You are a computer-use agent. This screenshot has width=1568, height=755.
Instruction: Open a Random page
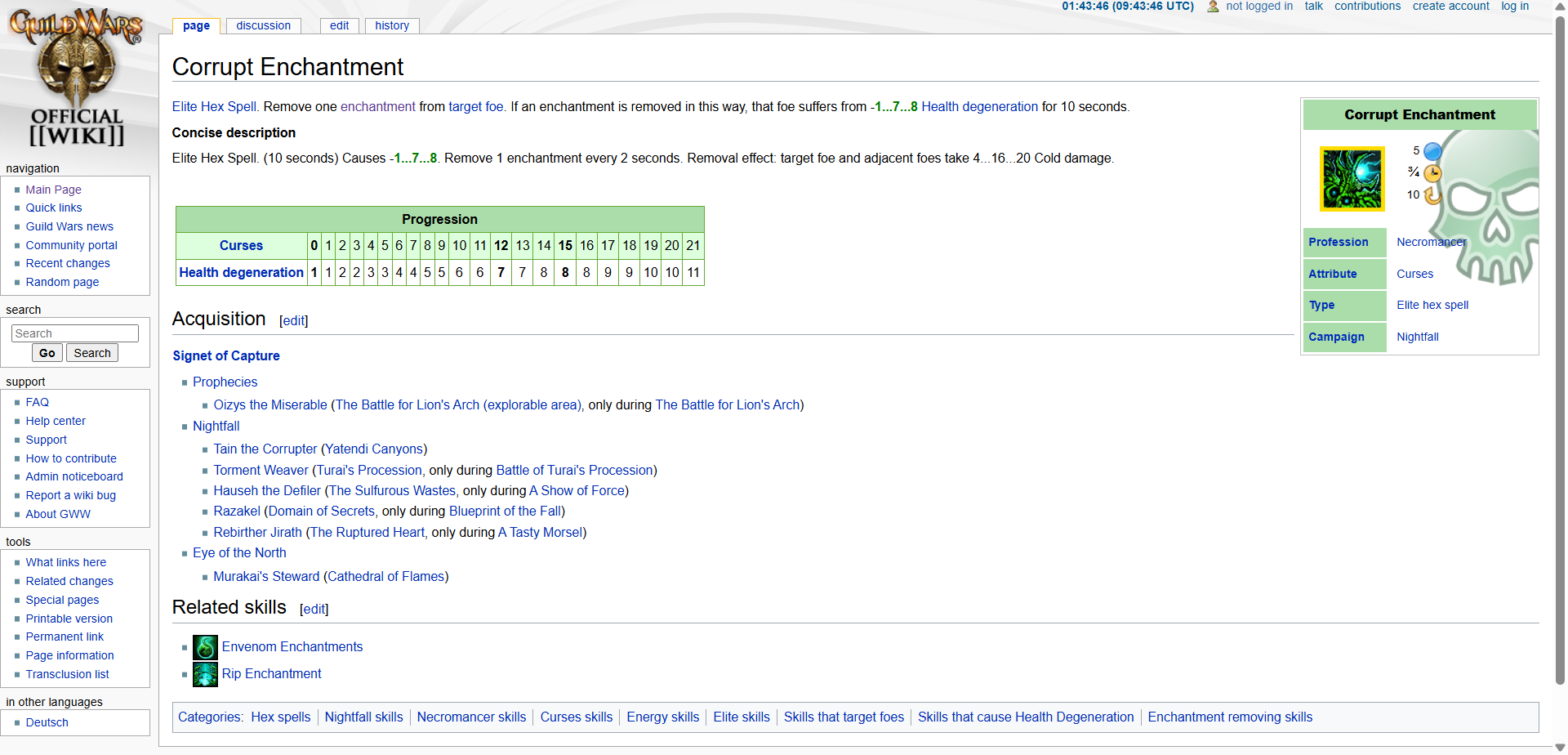pyautogui.click(x=62, y=282)
